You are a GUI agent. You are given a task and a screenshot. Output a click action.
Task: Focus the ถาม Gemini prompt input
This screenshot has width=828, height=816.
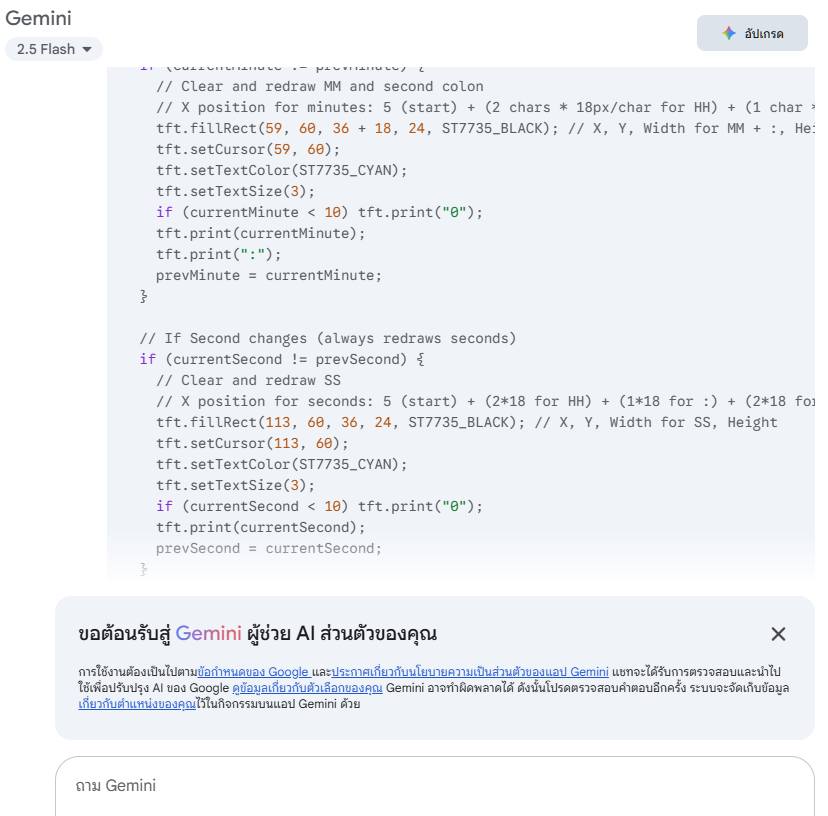point(434,786)
